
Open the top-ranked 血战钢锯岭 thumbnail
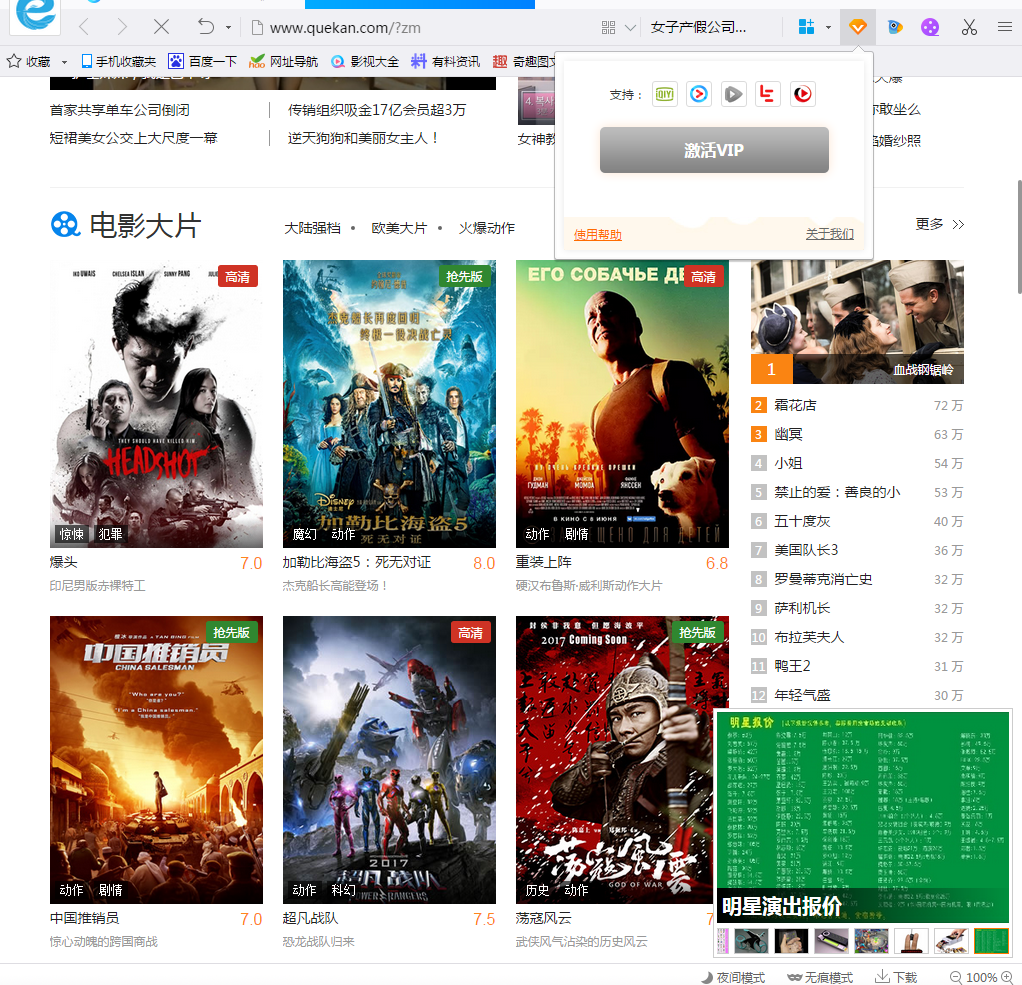pos(857,322)
